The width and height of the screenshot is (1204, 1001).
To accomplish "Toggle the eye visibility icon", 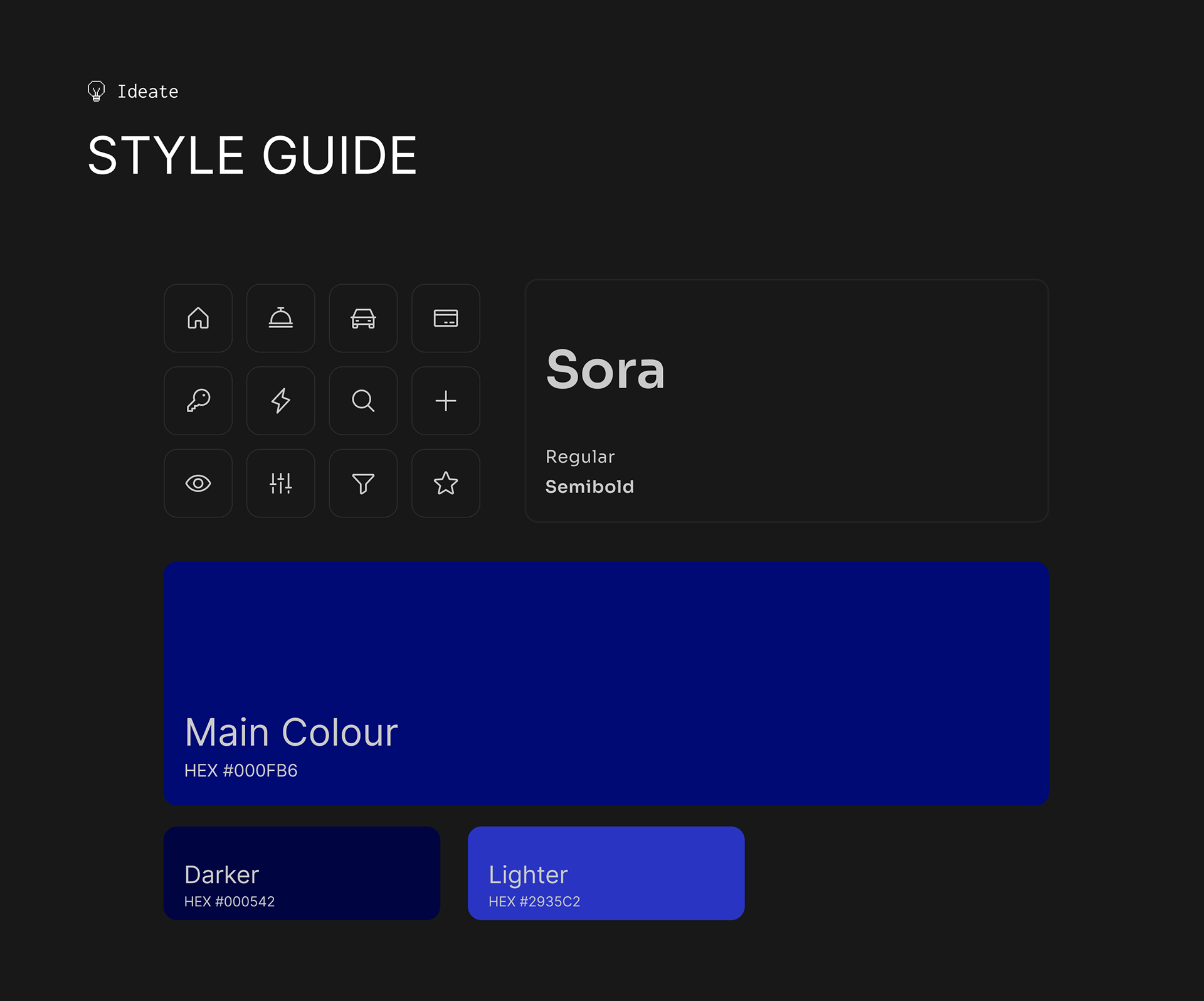I will tap(198, 483).
